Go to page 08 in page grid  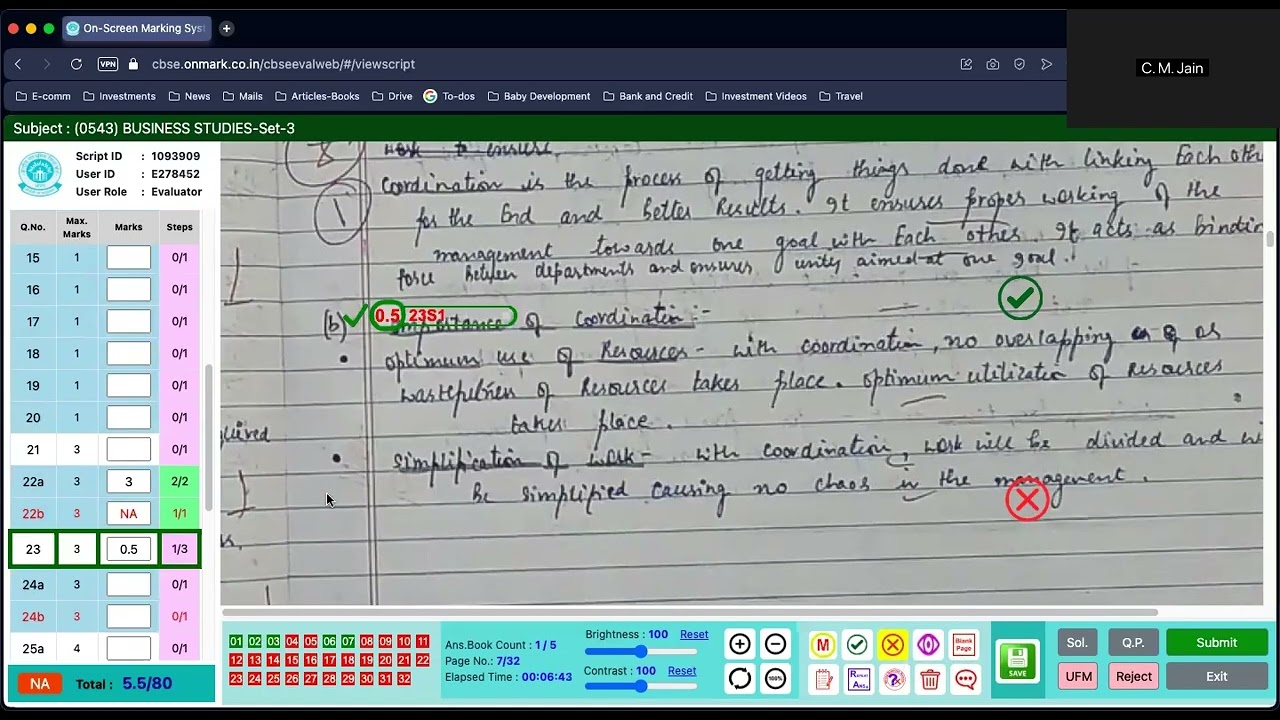pyautogui.click(x=367, y=642)
